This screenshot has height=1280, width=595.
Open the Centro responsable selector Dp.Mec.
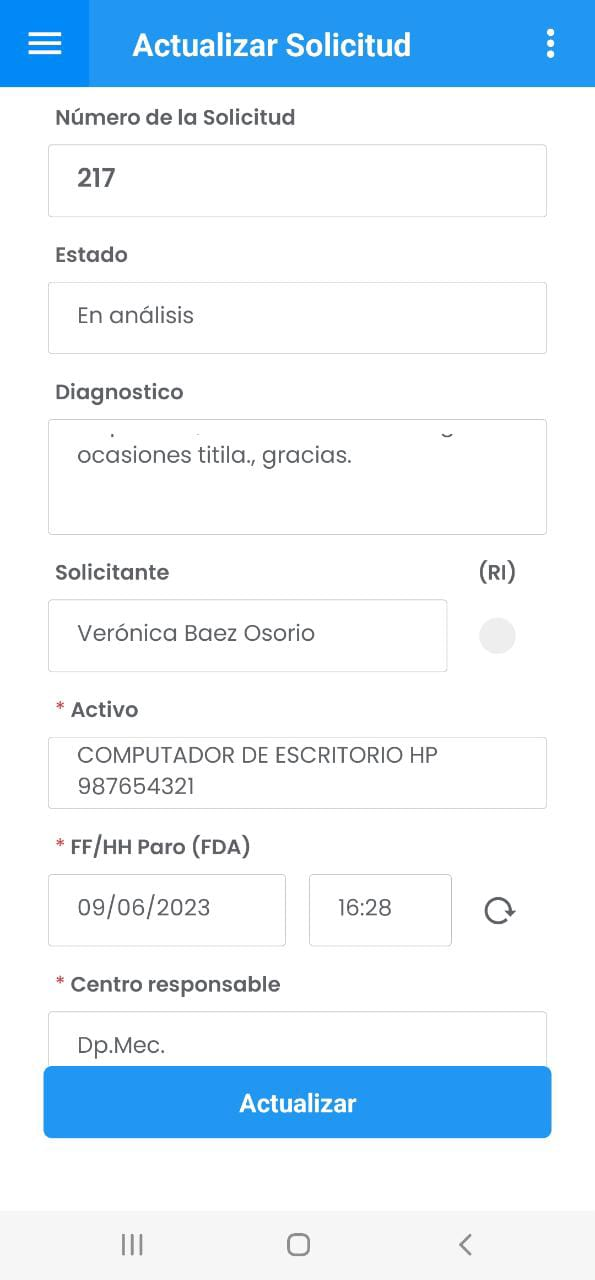click(297, 1040)
